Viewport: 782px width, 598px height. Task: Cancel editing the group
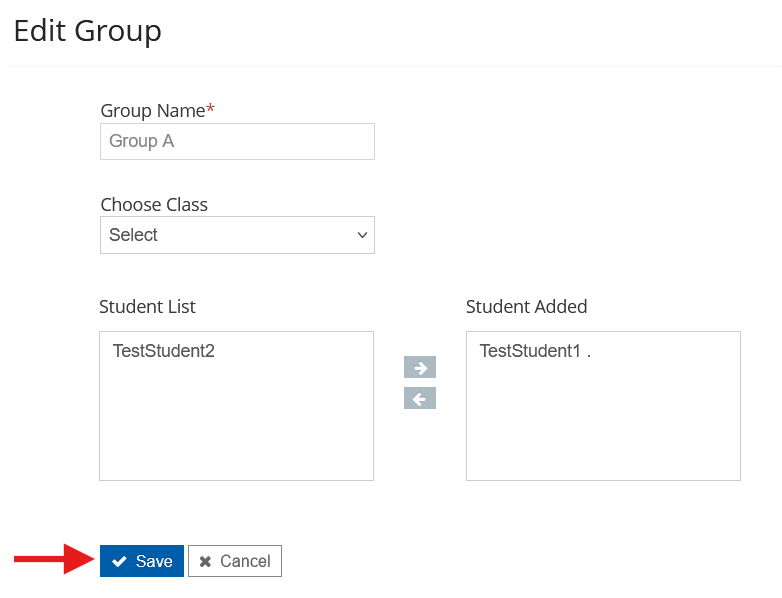[x=235, y=561]
